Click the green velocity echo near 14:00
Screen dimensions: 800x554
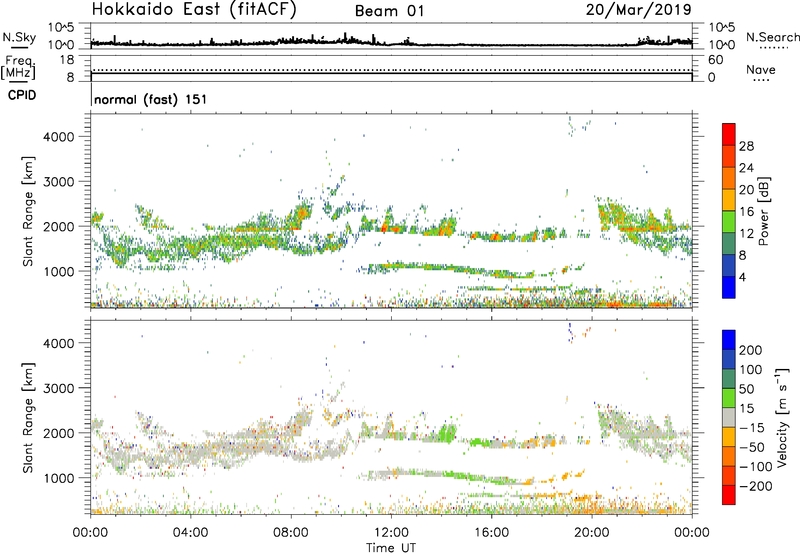click(448, 433)
